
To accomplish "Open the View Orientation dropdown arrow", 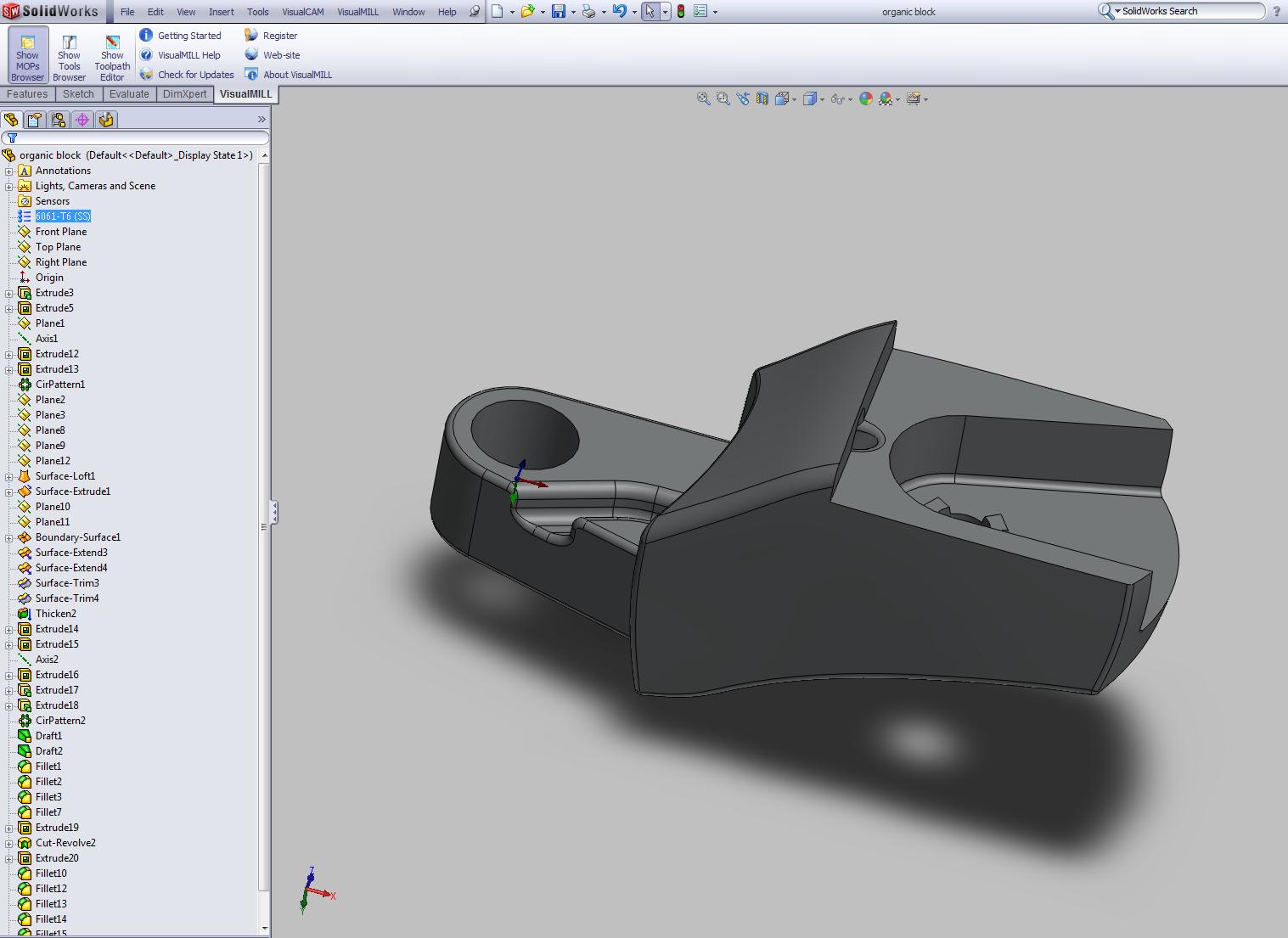I will tap(794, 100).
